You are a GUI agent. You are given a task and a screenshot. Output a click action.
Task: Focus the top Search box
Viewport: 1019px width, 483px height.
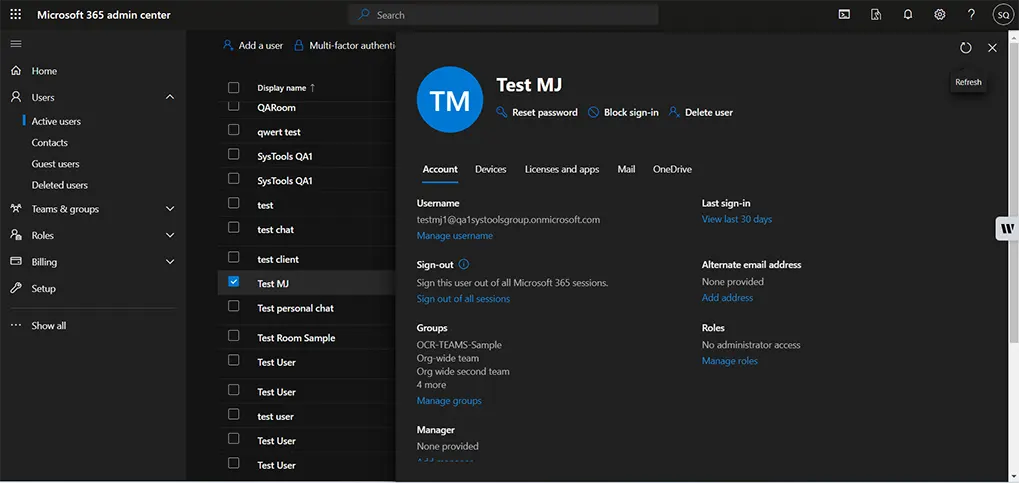point(503,14)
